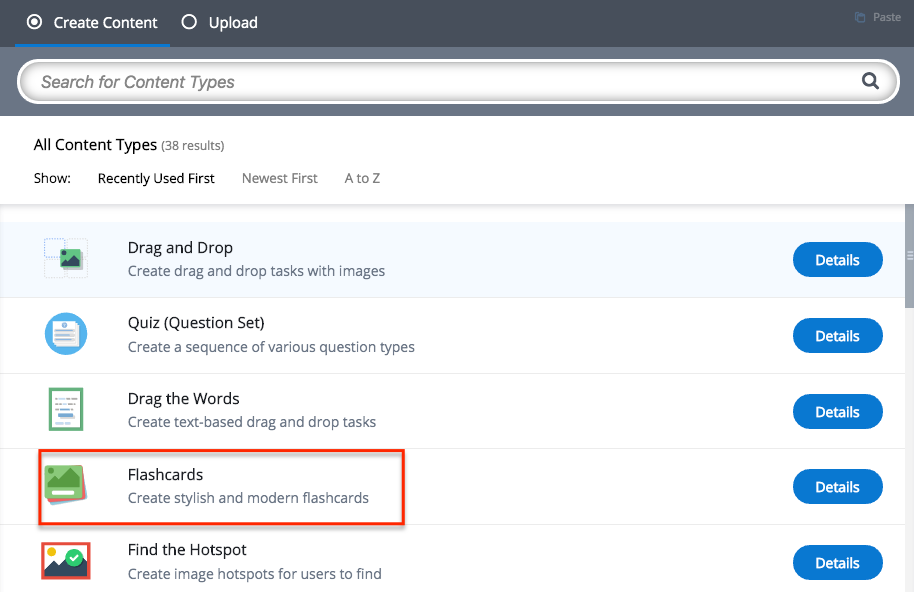Click the search magnifier icon
914x592 pixels.
(870, 81)
